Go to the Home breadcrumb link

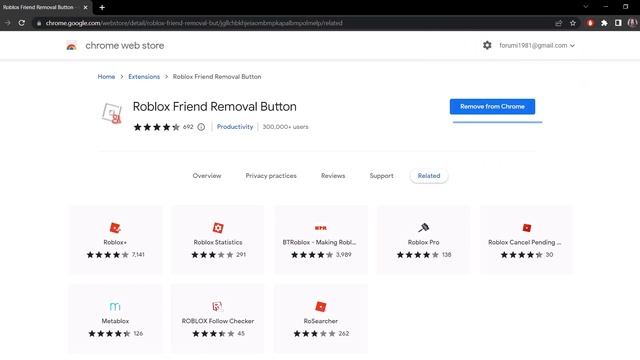(106, 77)
